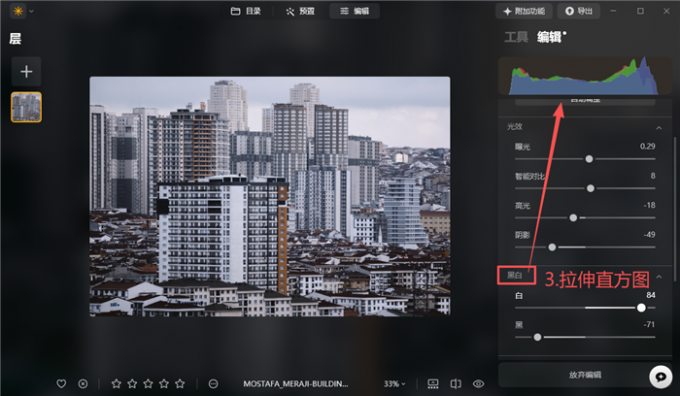
Task: Click the blacks value -71
Action: [649, 324]
